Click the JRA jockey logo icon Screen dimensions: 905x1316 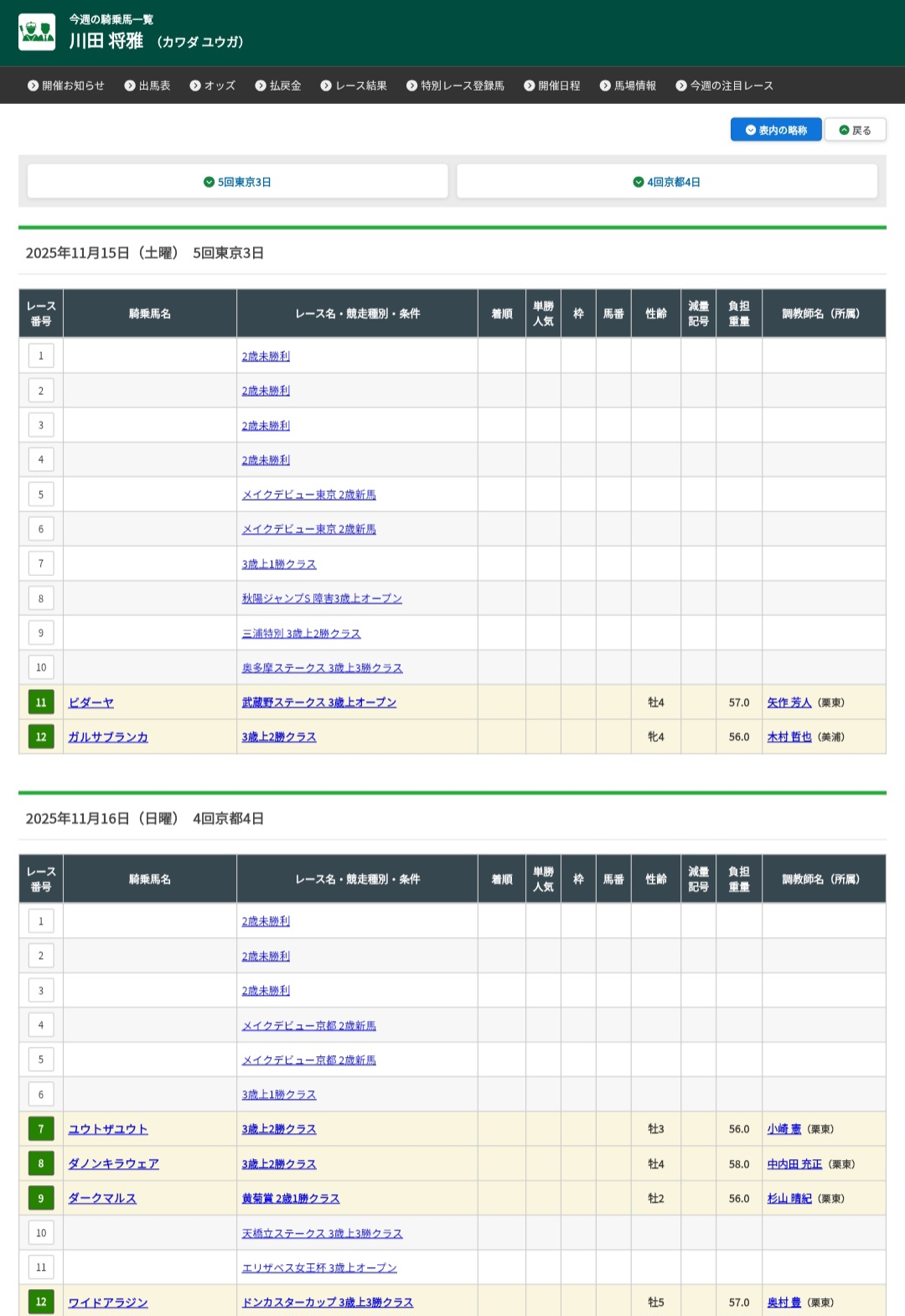(37, 32)
